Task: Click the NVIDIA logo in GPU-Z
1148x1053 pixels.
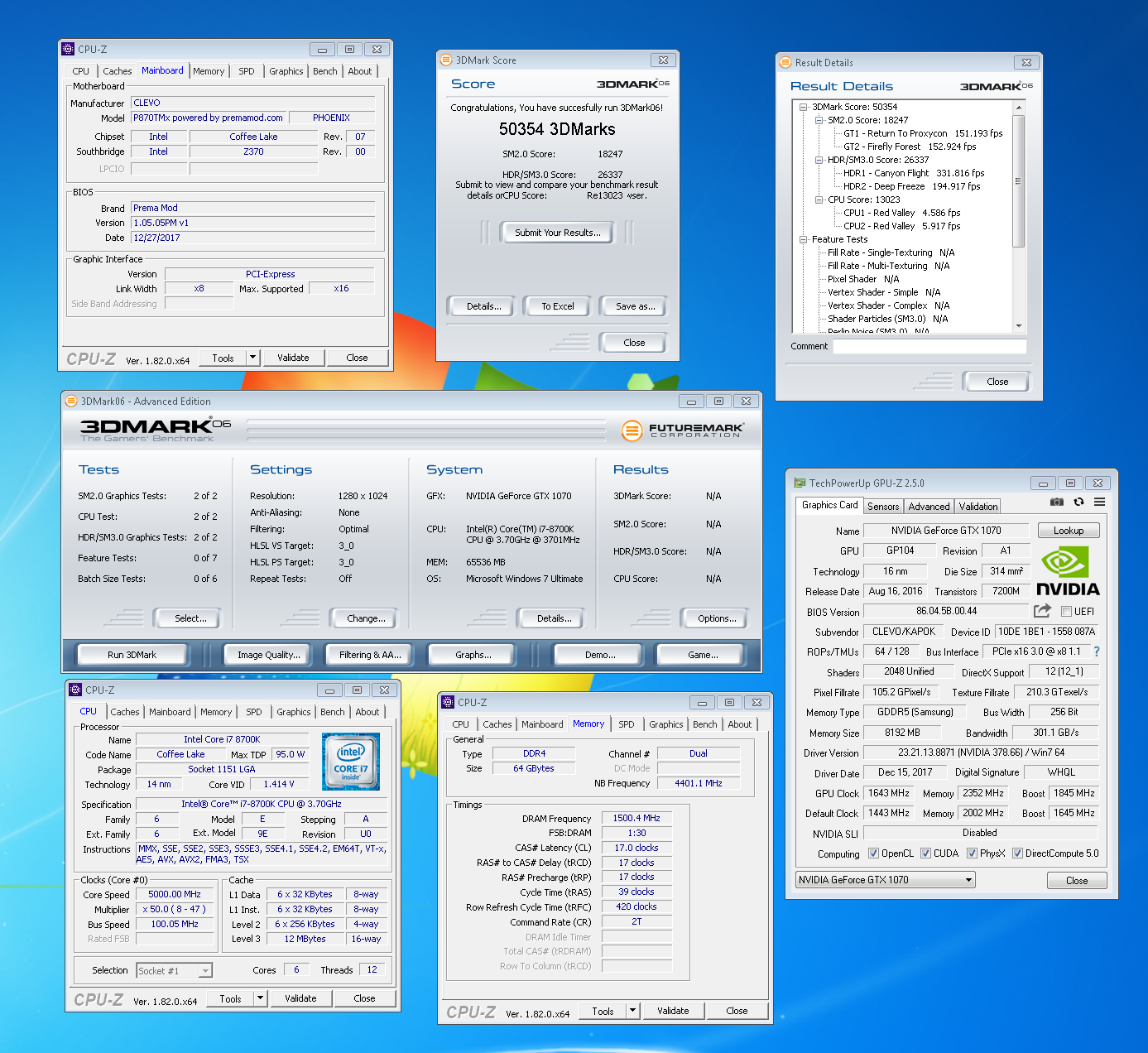Action: coord(1068,571)
